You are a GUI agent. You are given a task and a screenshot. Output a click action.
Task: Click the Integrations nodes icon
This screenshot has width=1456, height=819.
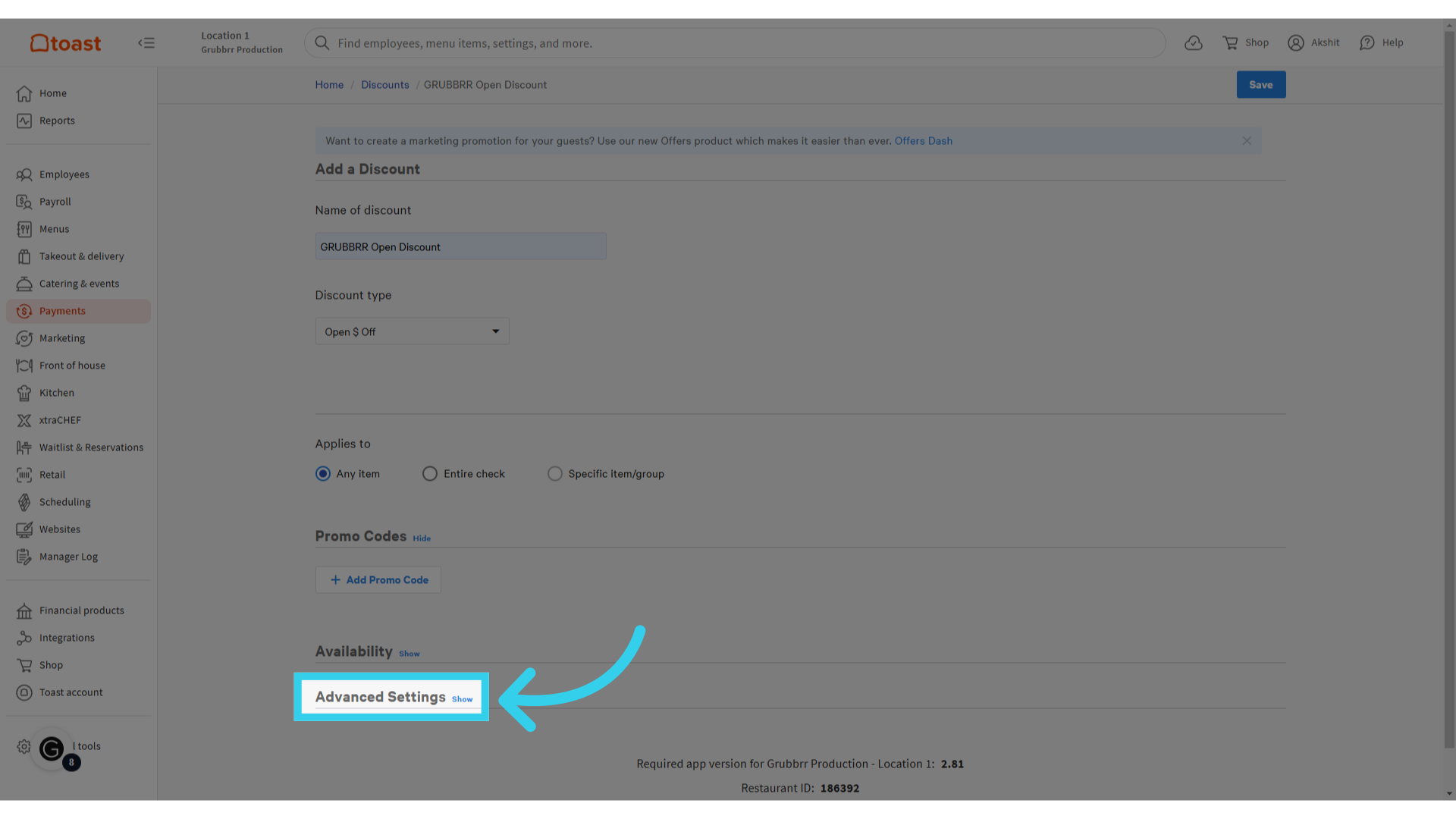click(24, 638)
